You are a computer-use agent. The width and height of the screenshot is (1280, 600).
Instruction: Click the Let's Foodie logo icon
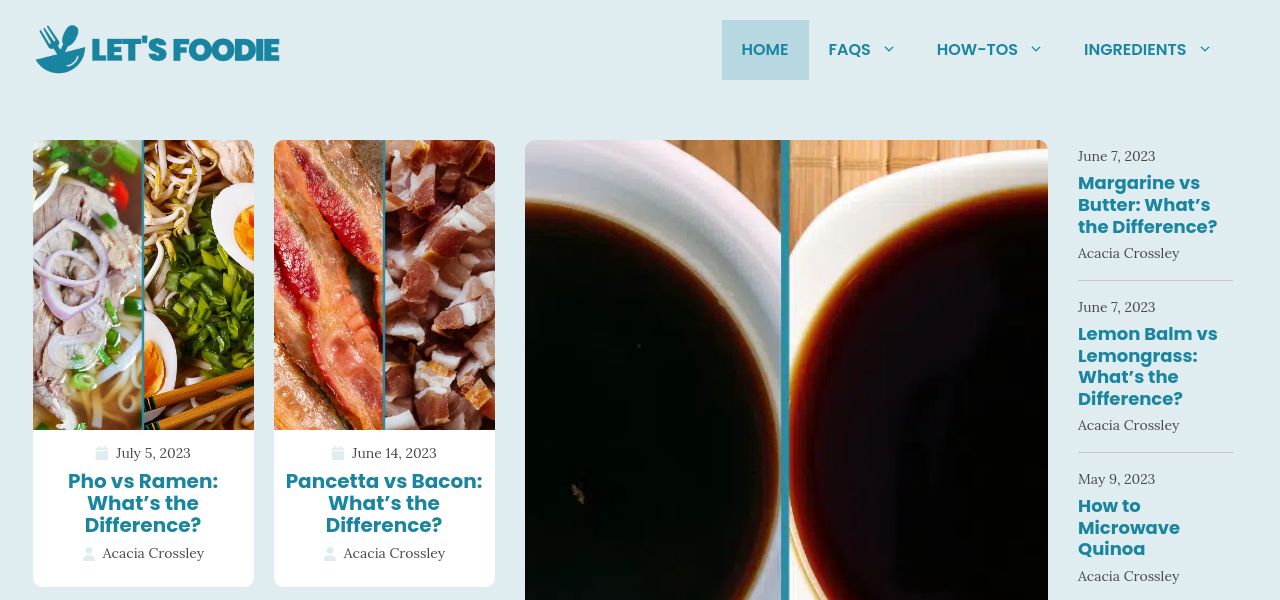coord(60,49)
